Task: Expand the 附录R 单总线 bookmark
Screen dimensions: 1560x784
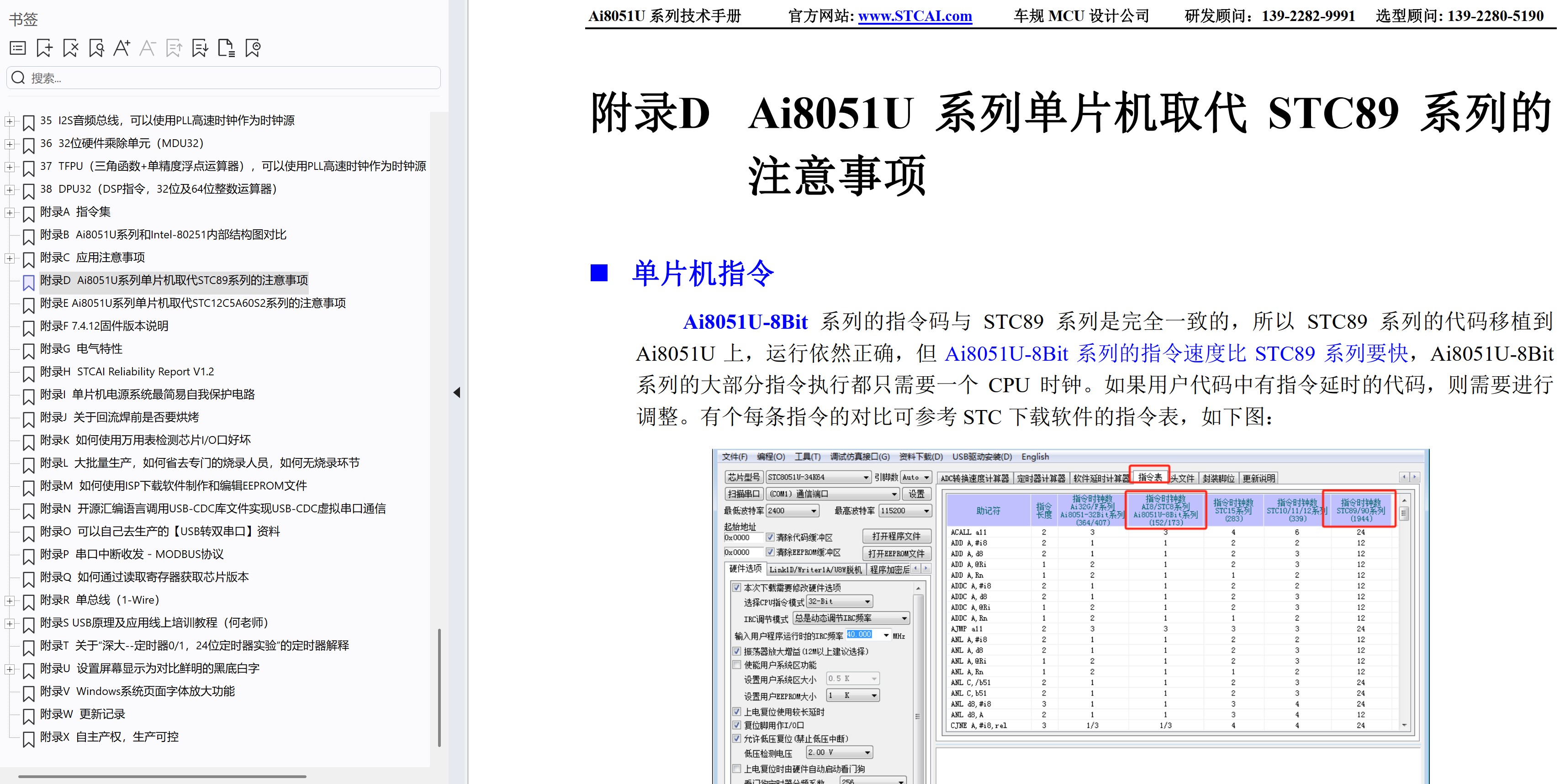Action: pos(10,600)
